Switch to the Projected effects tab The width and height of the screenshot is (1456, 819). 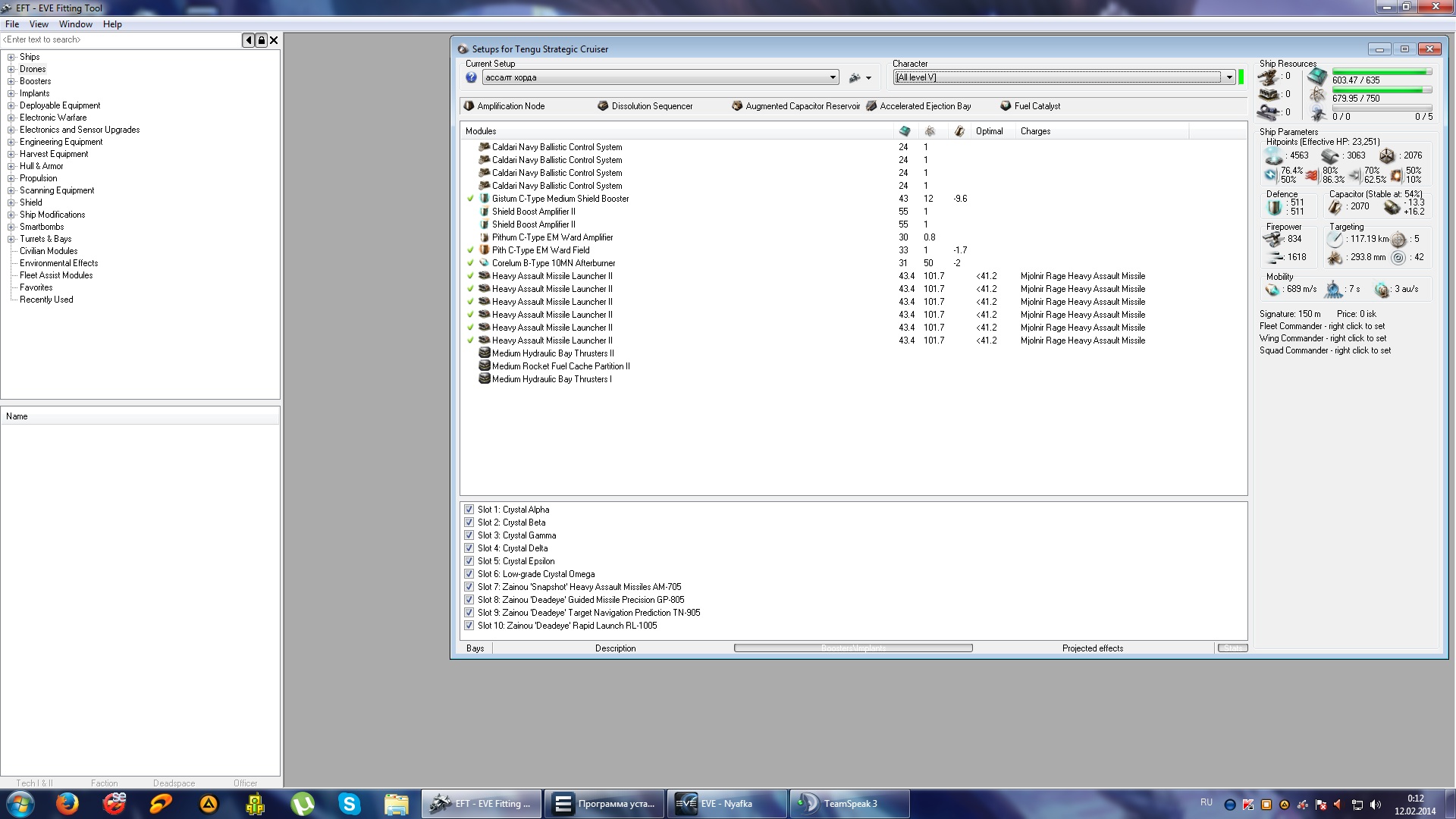click(x=1092, y=648)
